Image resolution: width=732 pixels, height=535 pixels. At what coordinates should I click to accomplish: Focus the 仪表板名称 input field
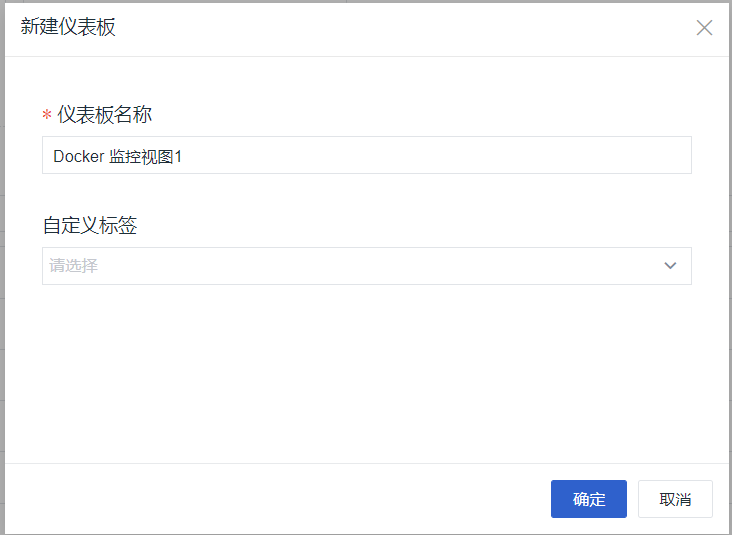pos(366,155)
